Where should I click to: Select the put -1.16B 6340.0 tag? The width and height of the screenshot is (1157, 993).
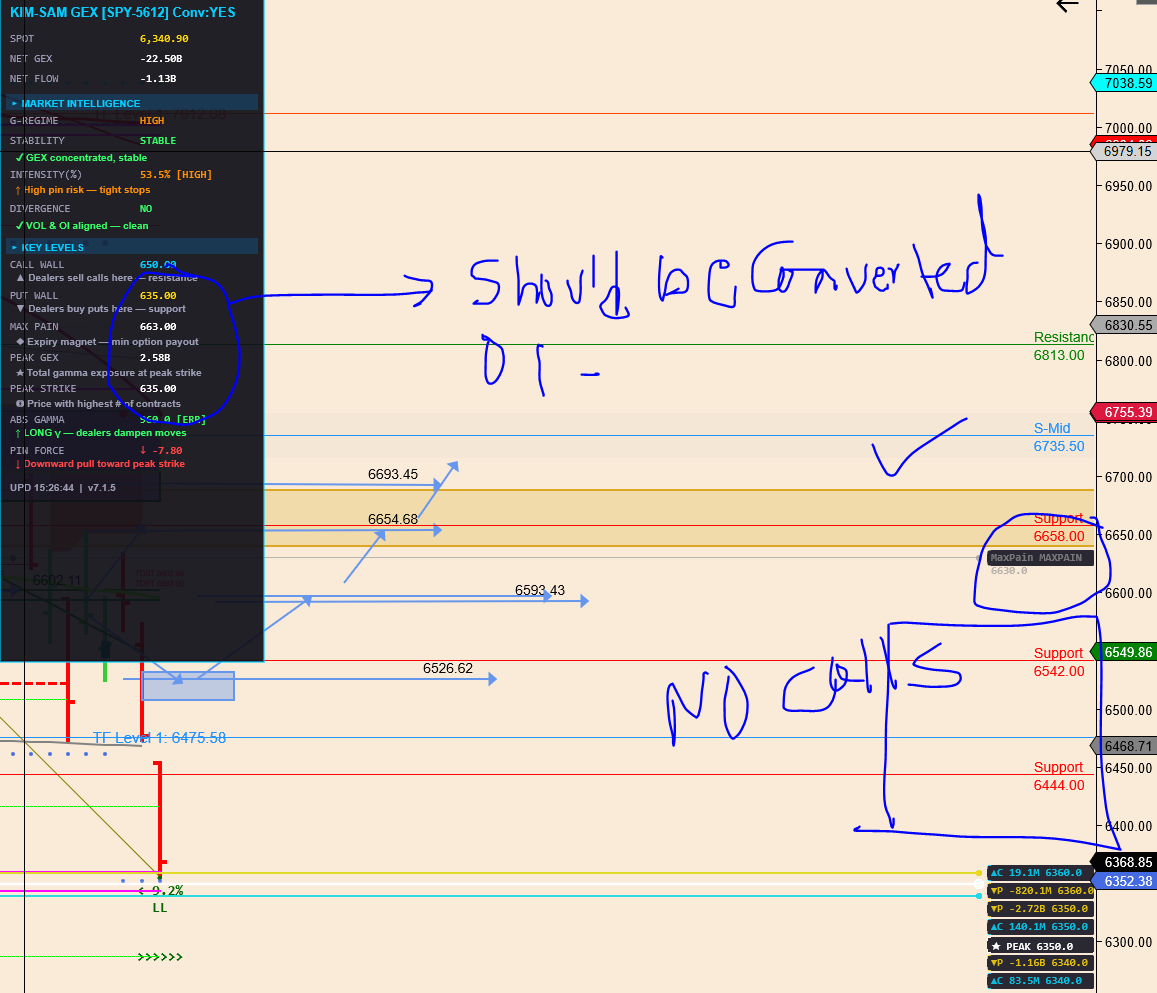pos(1039,963)
